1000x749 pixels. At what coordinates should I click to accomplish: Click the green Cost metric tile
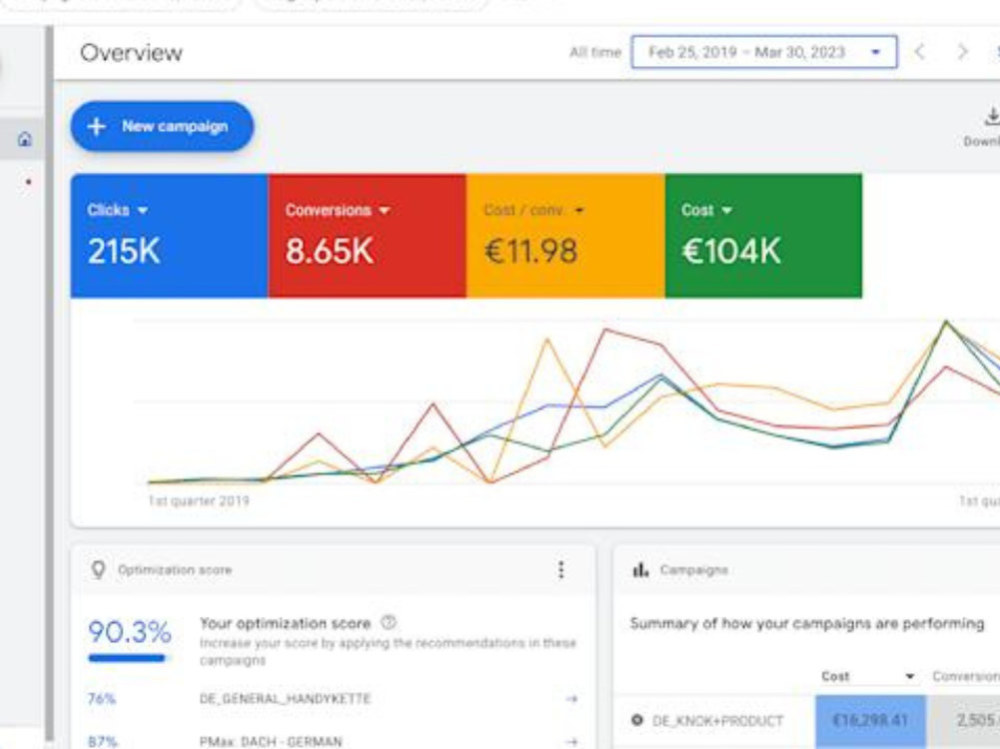click(763, 235)
